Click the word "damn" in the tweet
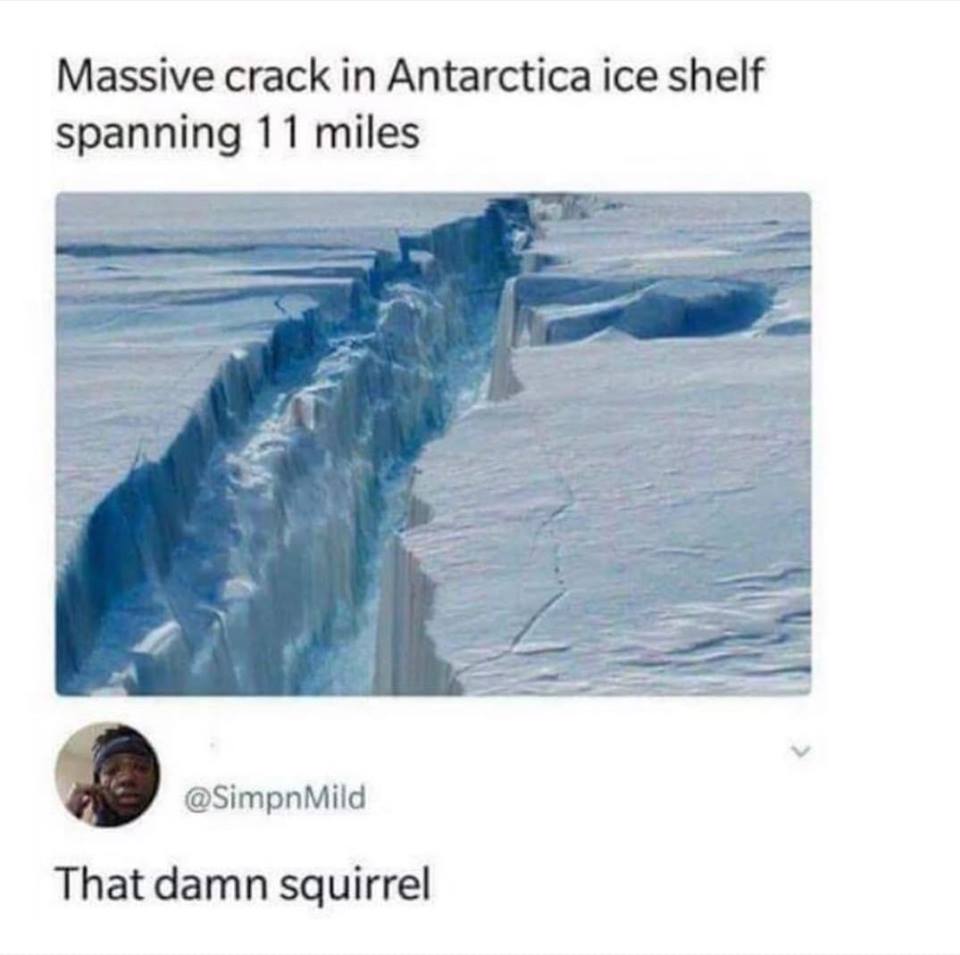The height and width of the screenshot is (955, 960). [x=211, y=885]
